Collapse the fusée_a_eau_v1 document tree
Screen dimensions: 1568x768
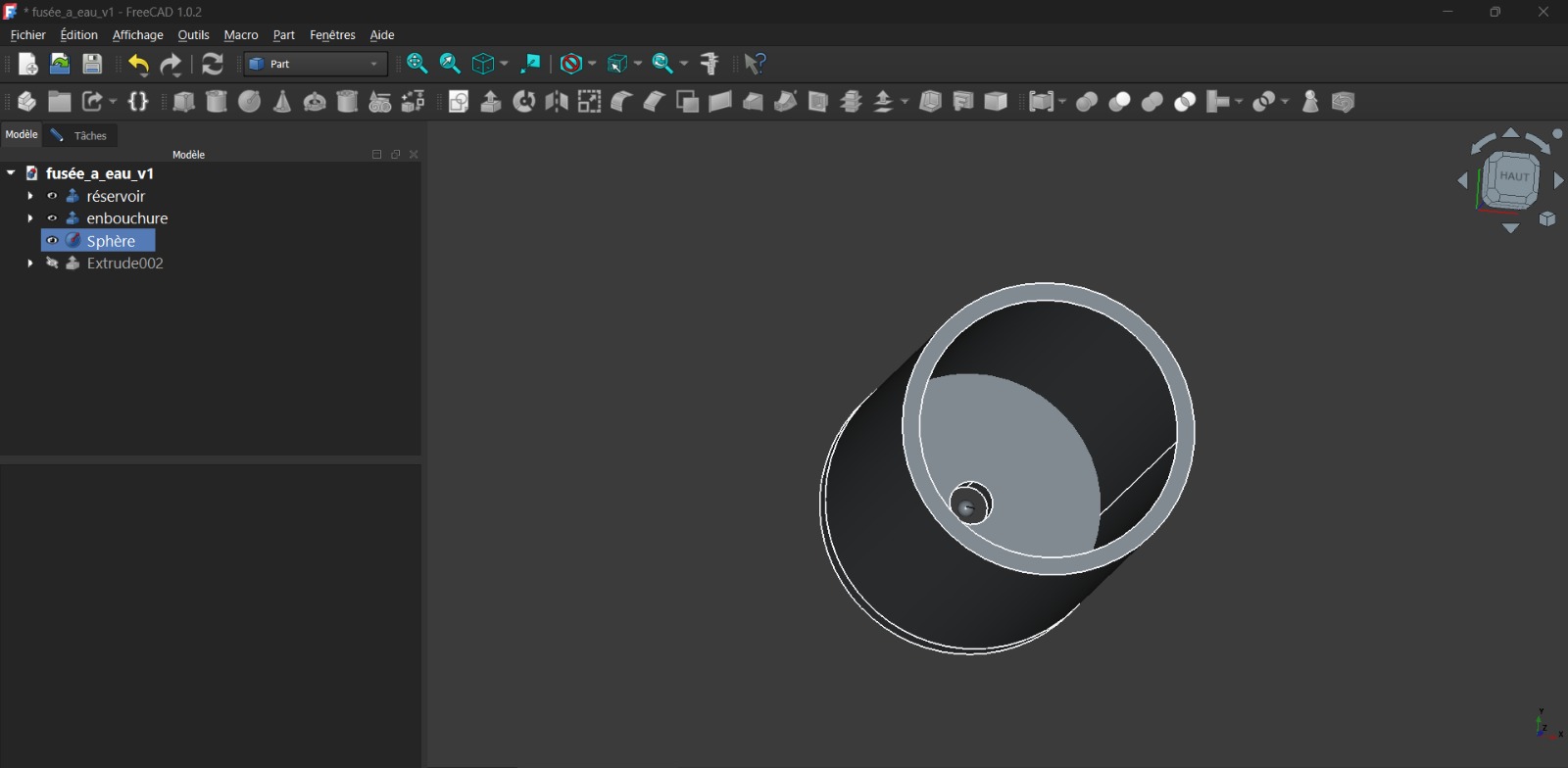coord(11,173)
